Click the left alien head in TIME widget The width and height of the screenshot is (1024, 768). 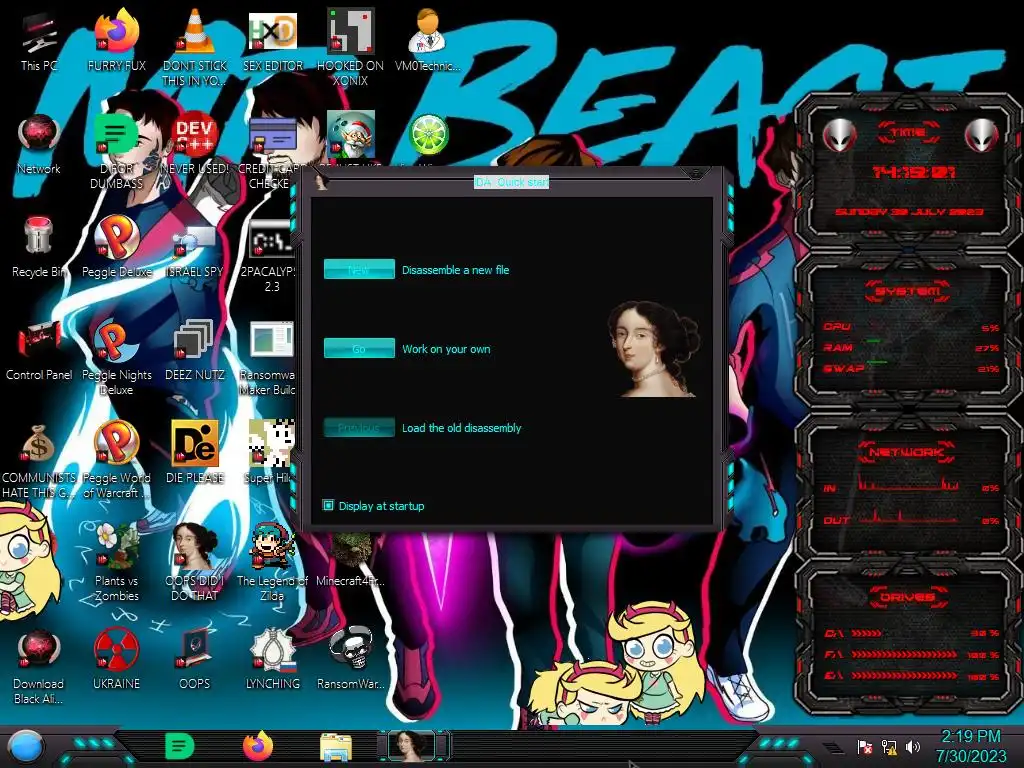tap(839, 135)
